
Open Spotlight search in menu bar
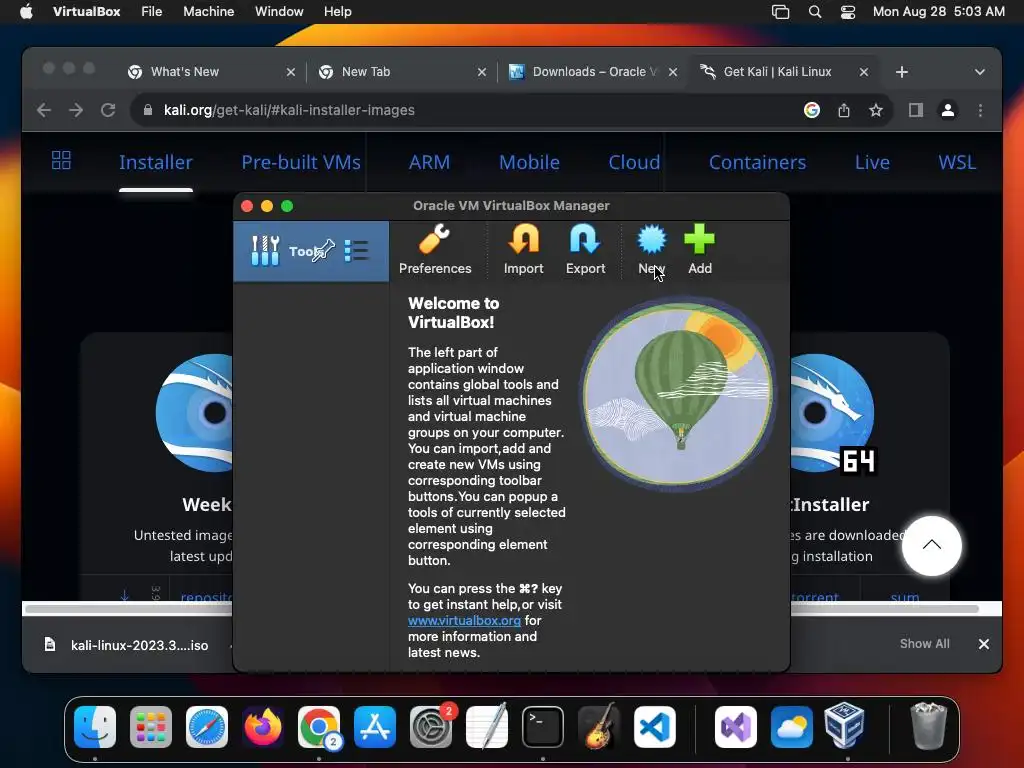pyautogui.click(x=814, y=12)
